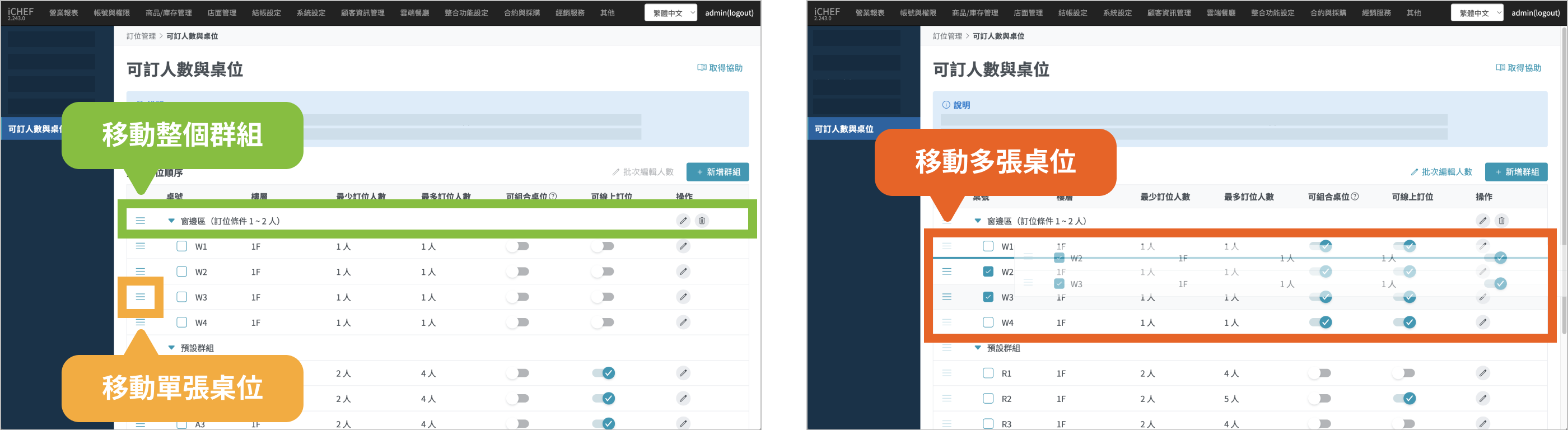Collapse the 預設群組 group in the right screenshot

coord(978,348)
